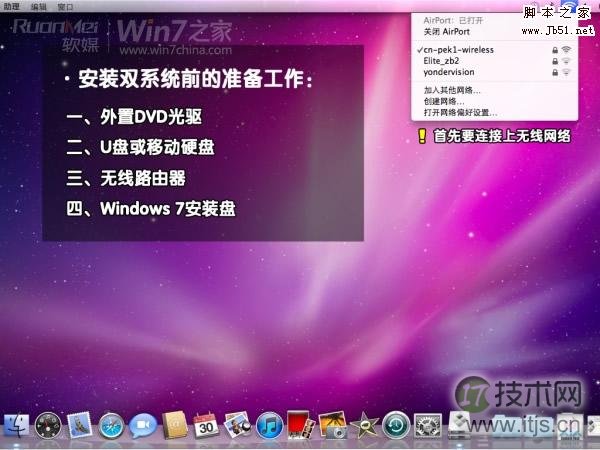Open Finder from the Dock

point(16,426)
